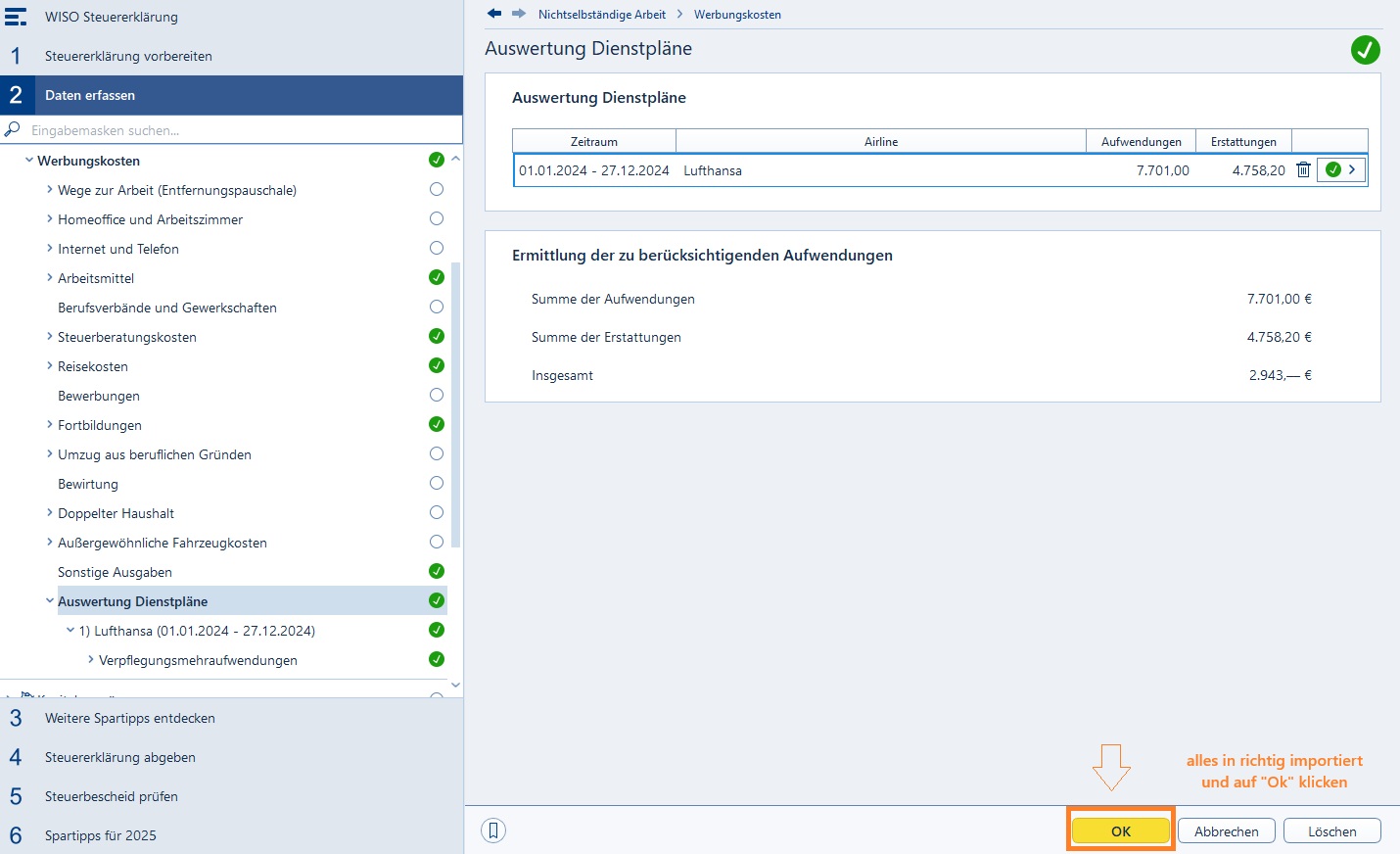Click the bookmark icon in bottom bar

(493, 830)
